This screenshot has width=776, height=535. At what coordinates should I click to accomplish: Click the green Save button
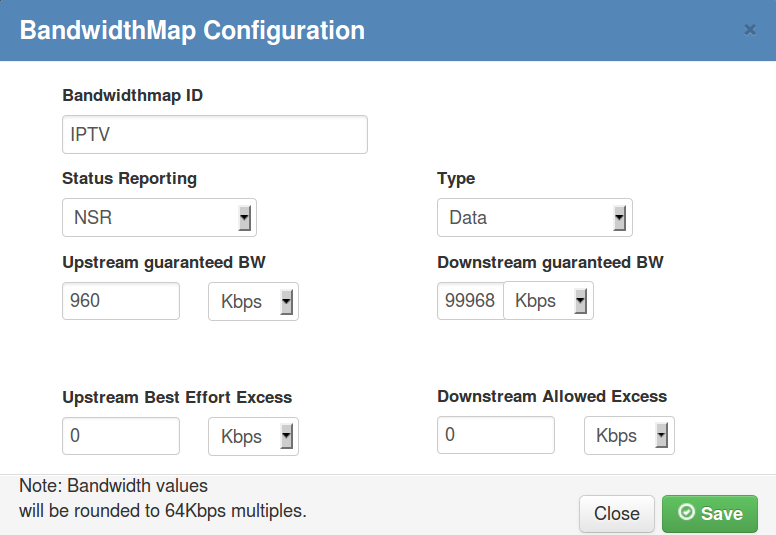pyautogui.click(x=710, y=514)
